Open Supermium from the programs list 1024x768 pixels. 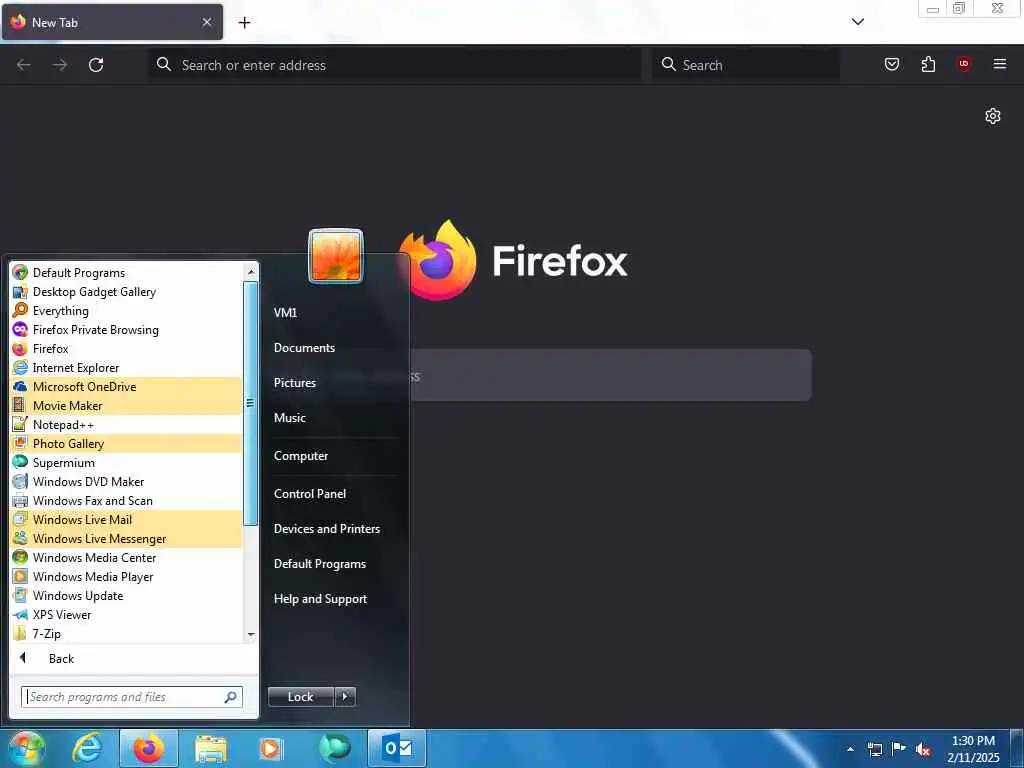[127, 462]
